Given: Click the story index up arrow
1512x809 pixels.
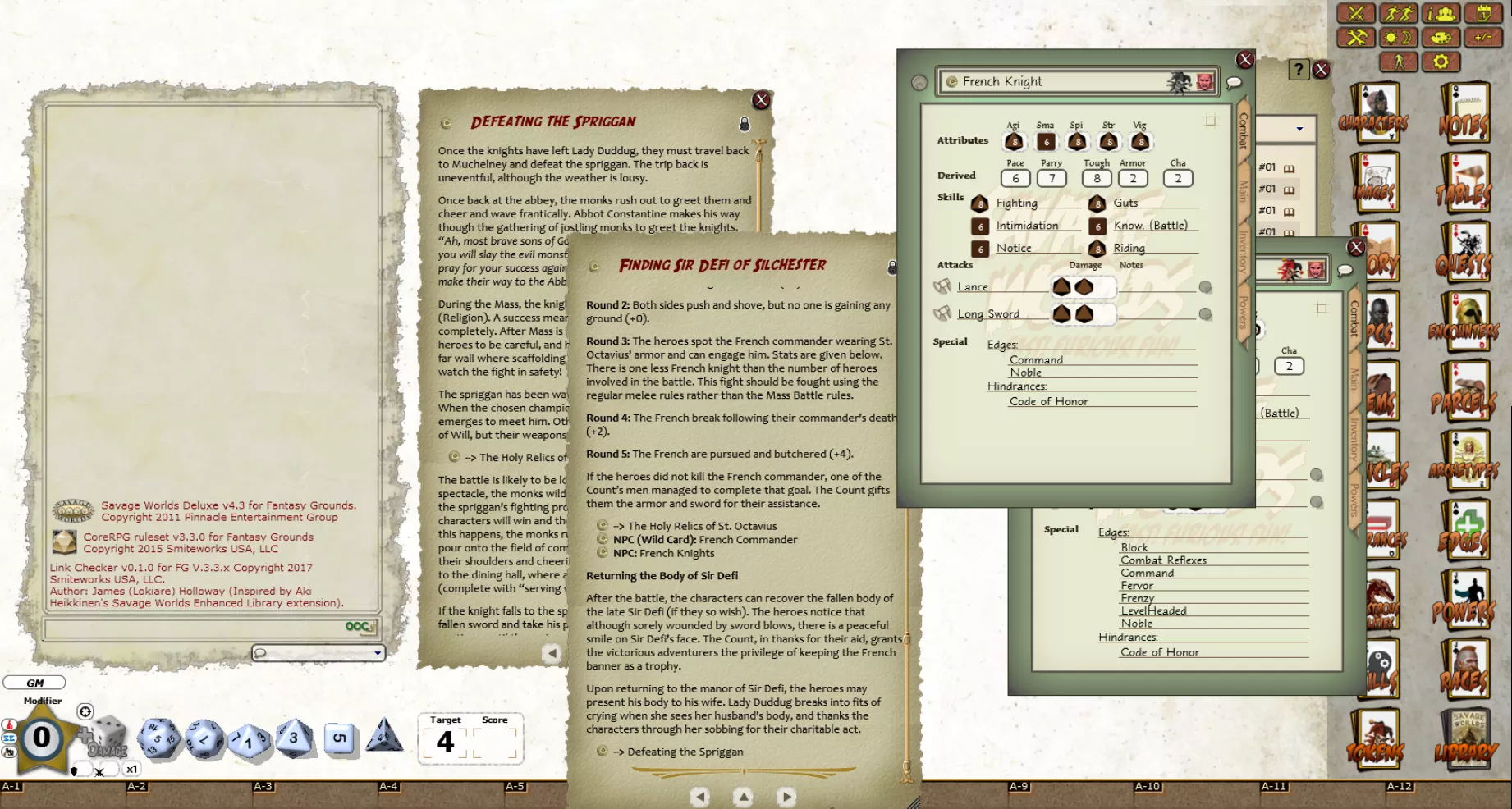Looking at the screenshot, I should tap(743, 797).
